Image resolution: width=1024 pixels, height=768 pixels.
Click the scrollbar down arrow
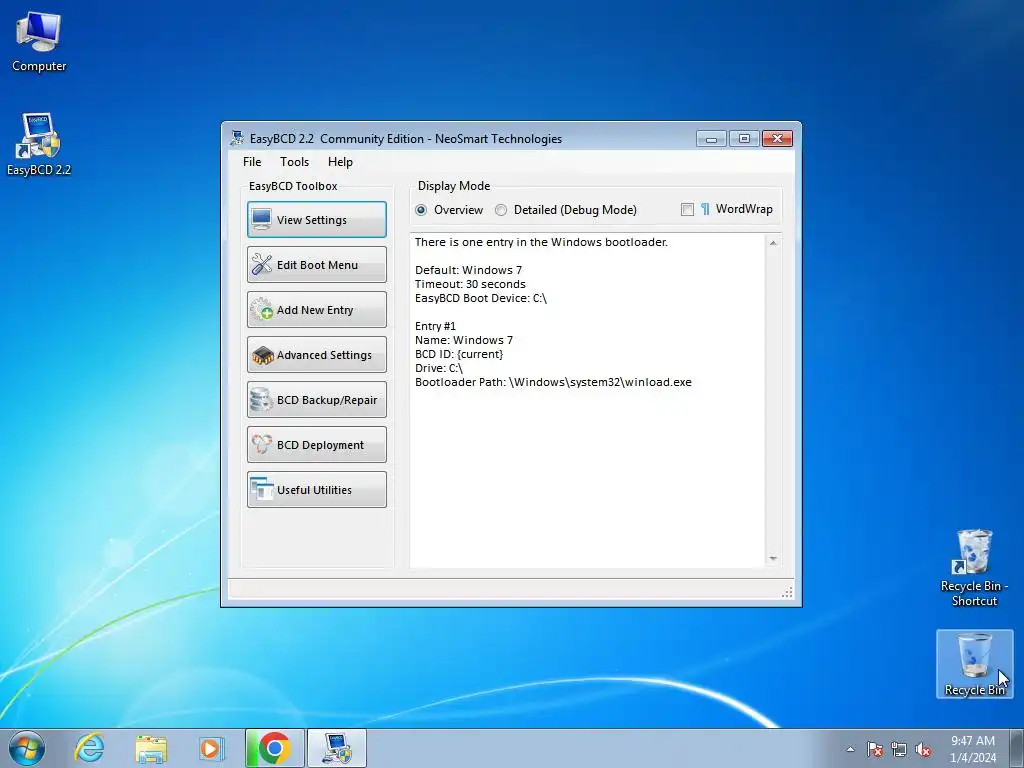tap(773, 558)
